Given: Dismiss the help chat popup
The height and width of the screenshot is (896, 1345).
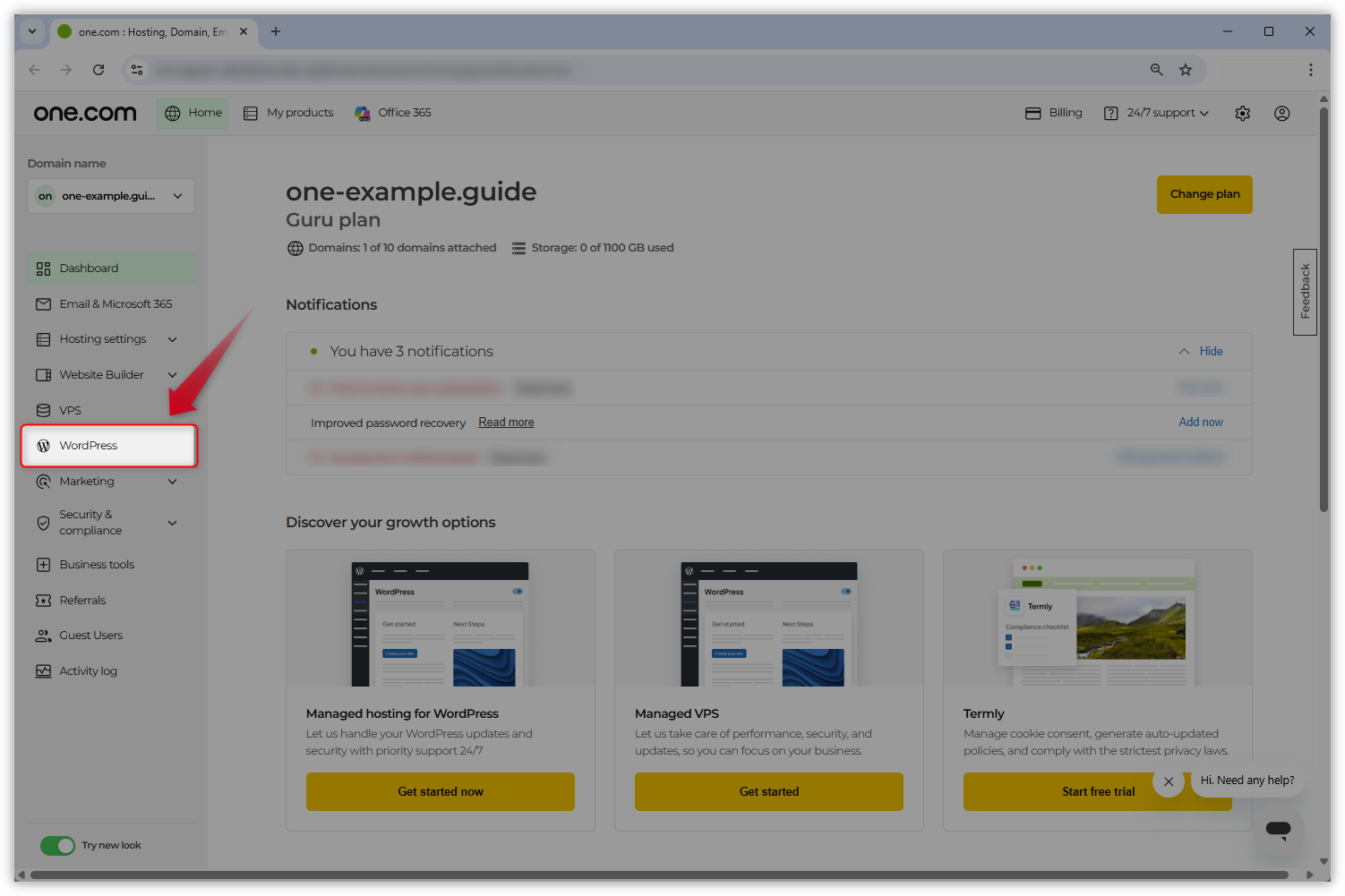Looking at the screenshot, I should pyautogui.click(x=1168, y=781).
